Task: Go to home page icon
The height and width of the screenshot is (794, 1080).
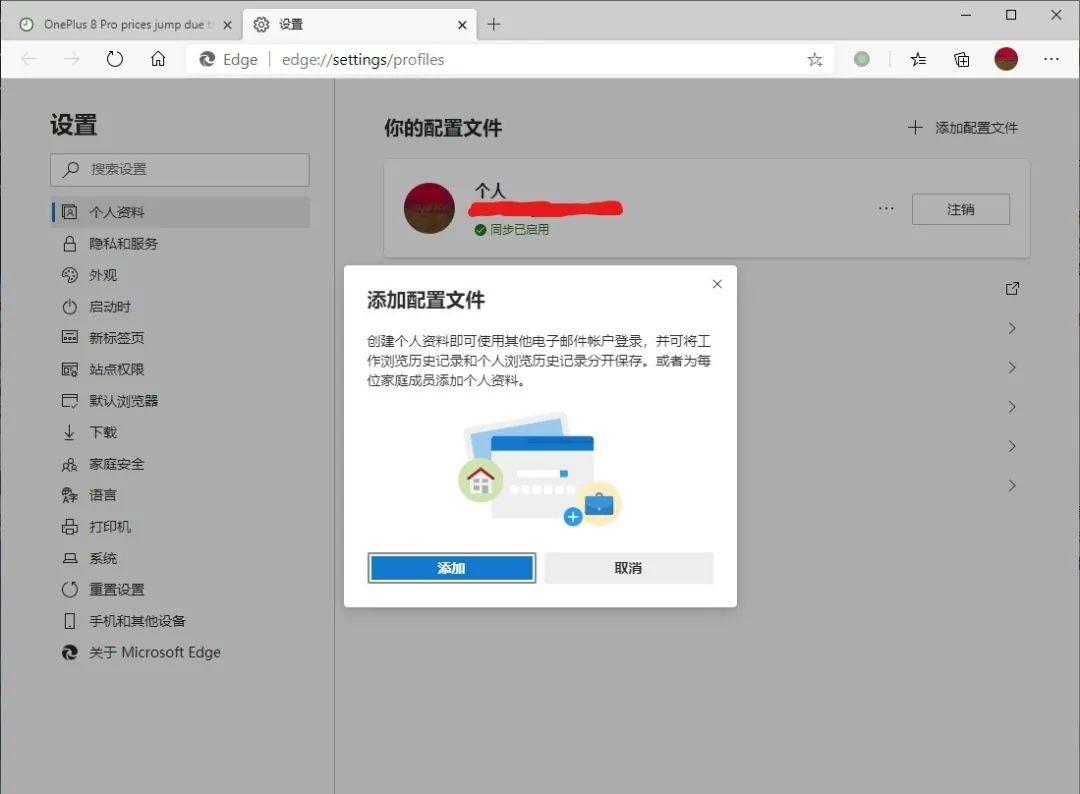Action: (158, 59)
